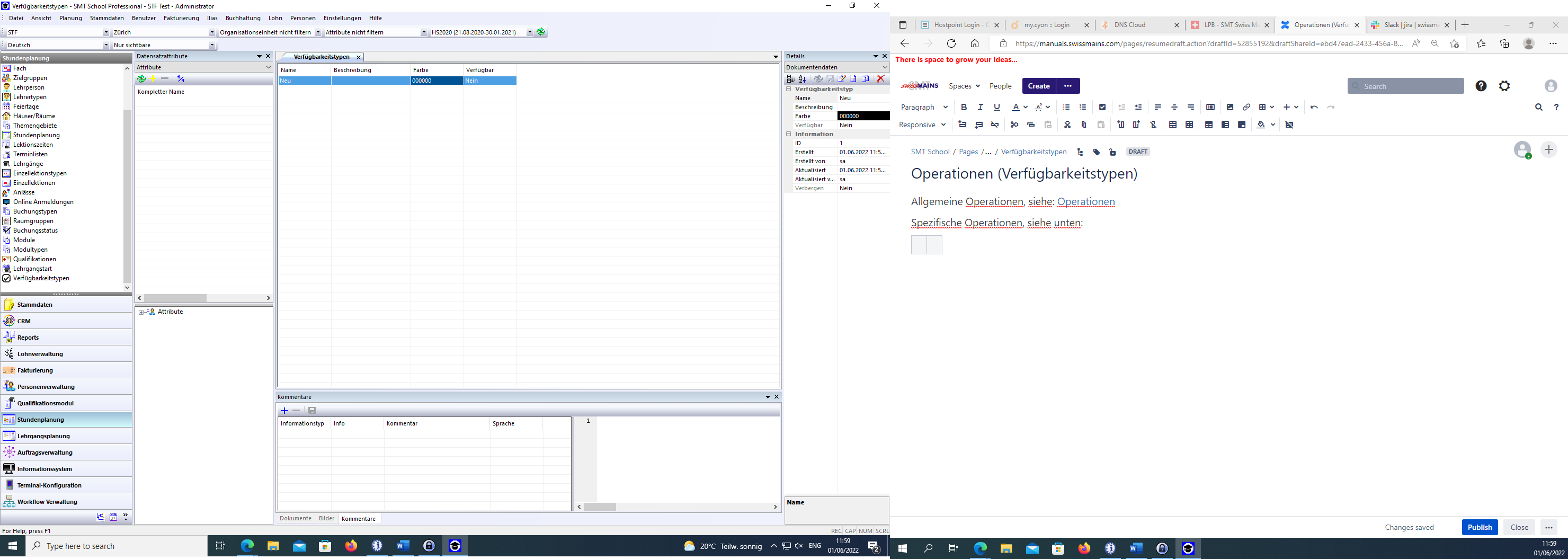1568x559 pixels.
Task: Insert a link in the Confluence editor
Action: pyautogui.click(x=1246, y=107)
